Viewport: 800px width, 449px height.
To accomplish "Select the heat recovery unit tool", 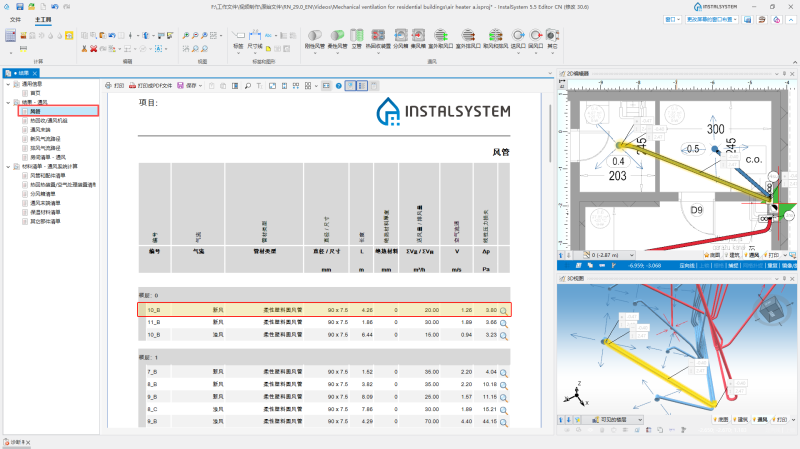I will (x=378, y=39).
